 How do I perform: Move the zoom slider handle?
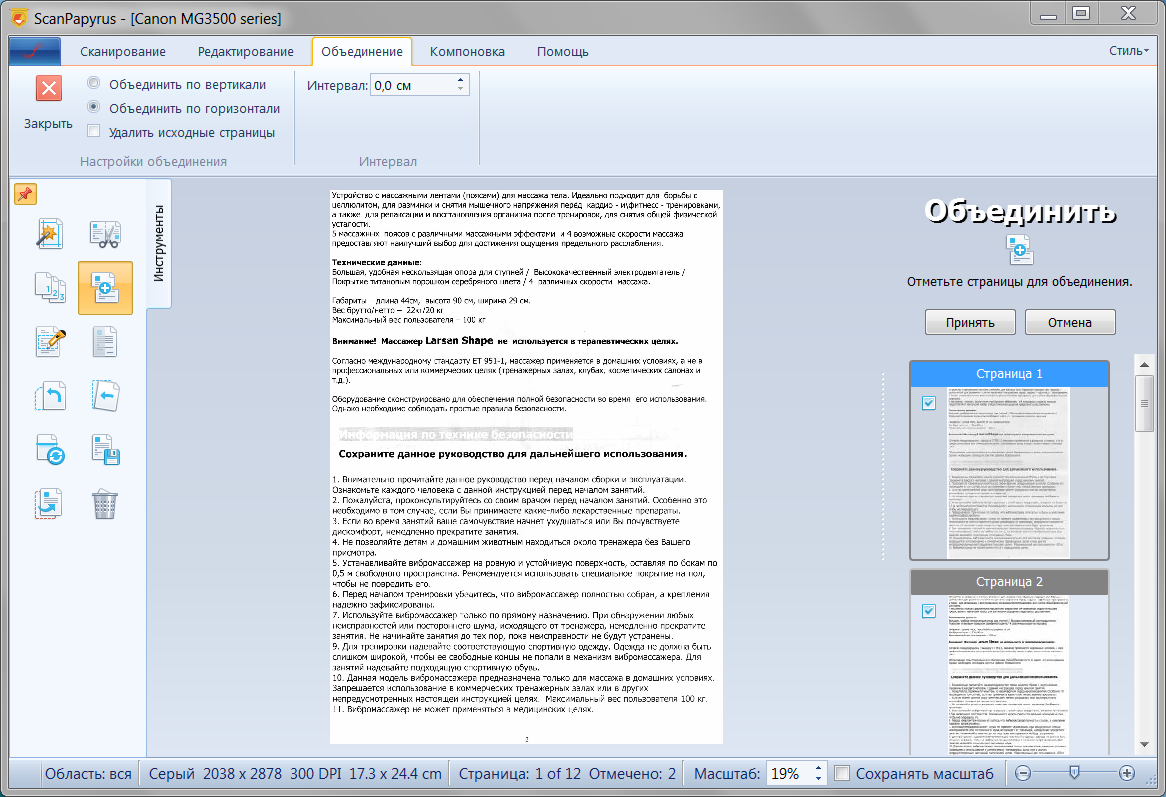(x=1074, y=773)
